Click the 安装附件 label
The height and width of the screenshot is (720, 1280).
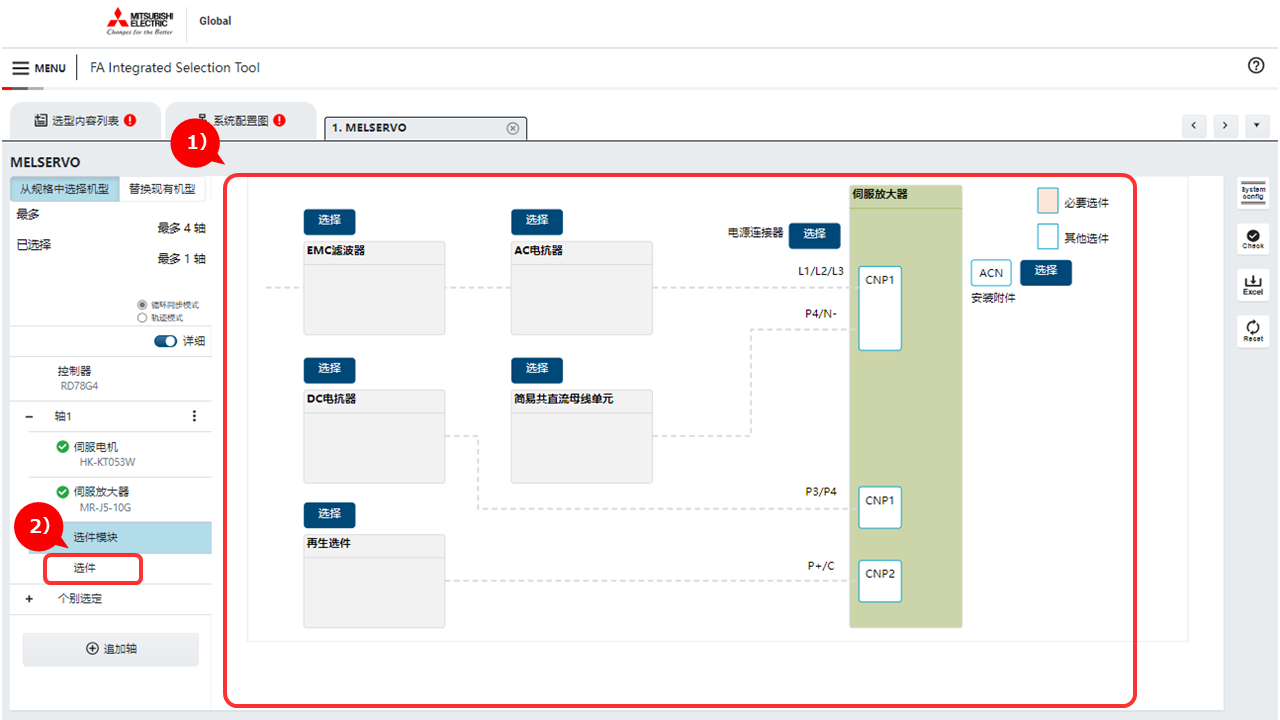(993, 298)
